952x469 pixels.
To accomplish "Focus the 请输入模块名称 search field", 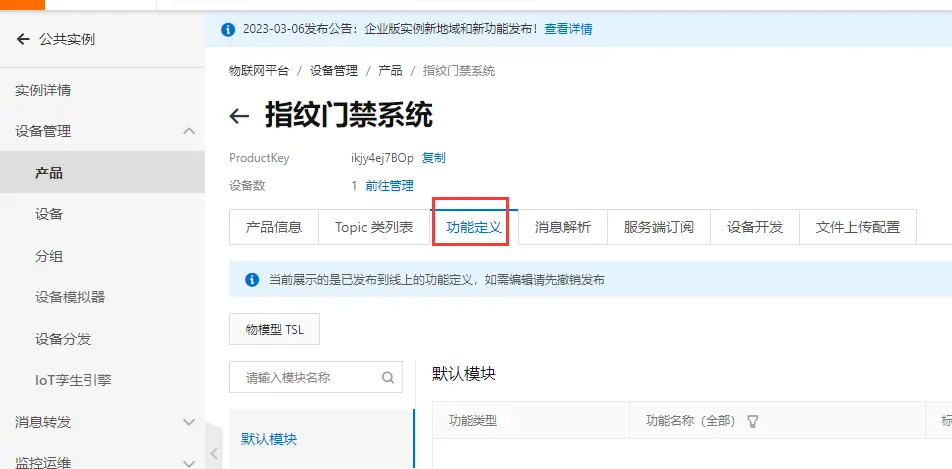I will point(305,378).
